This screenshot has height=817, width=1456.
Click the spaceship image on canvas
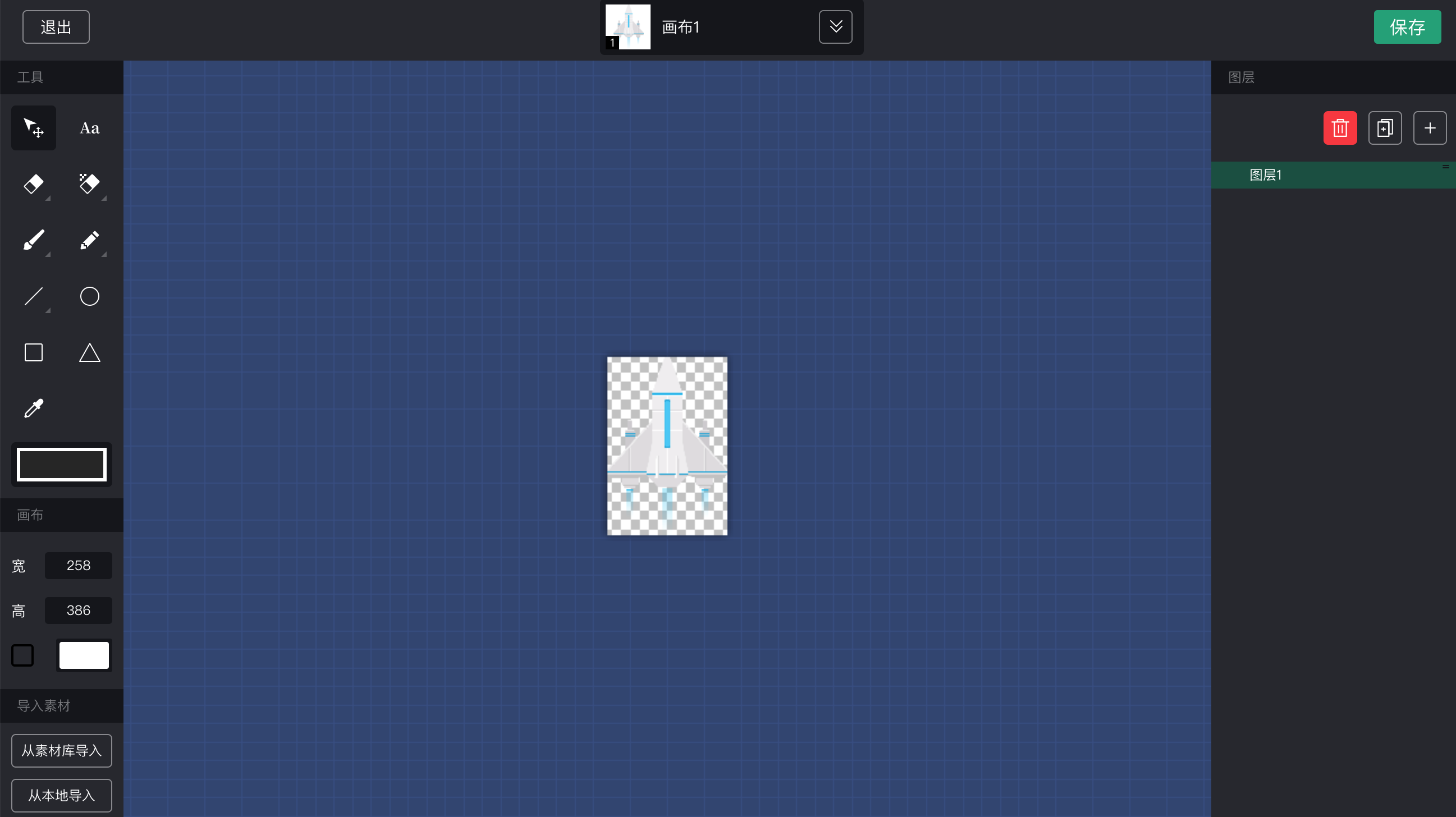tap(667, 446)
